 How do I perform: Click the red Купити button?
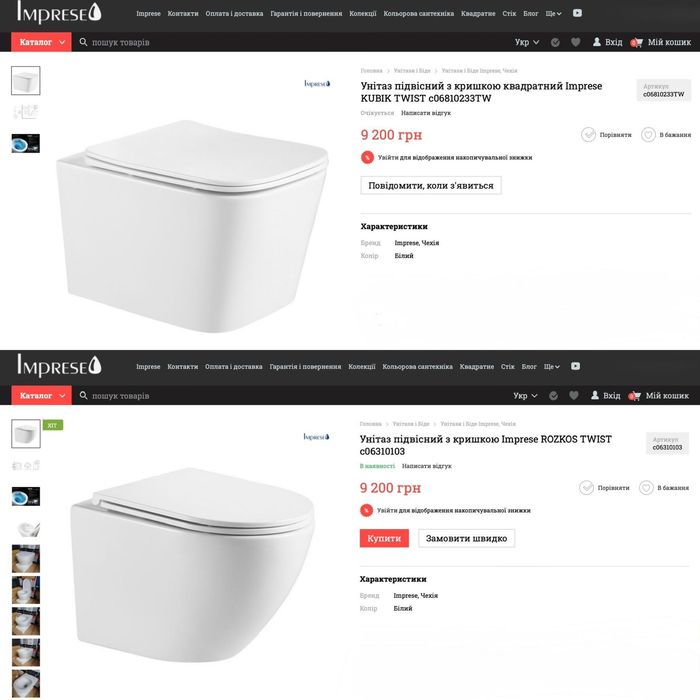(x=384, y=538)
